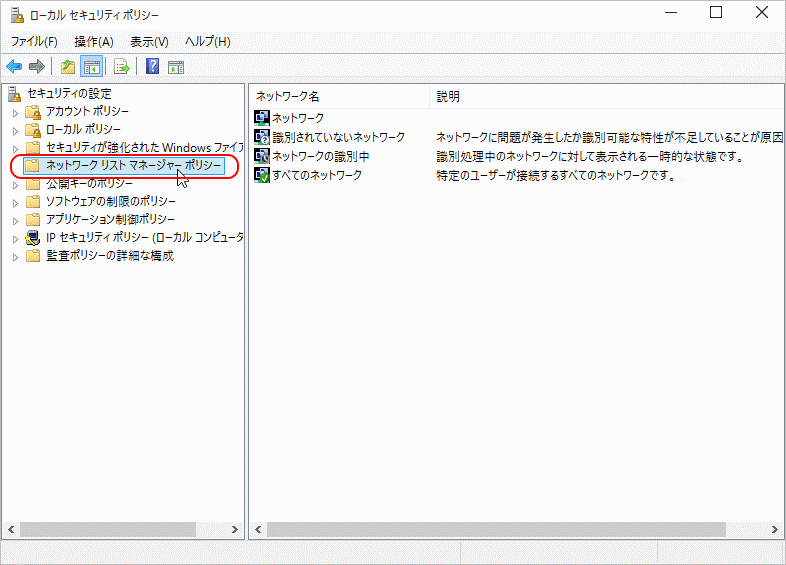The width and height of the screenshot is (786, 565).
Task: Select the ソフトウェアの制限のポリシー label
Action: [111, 202]
